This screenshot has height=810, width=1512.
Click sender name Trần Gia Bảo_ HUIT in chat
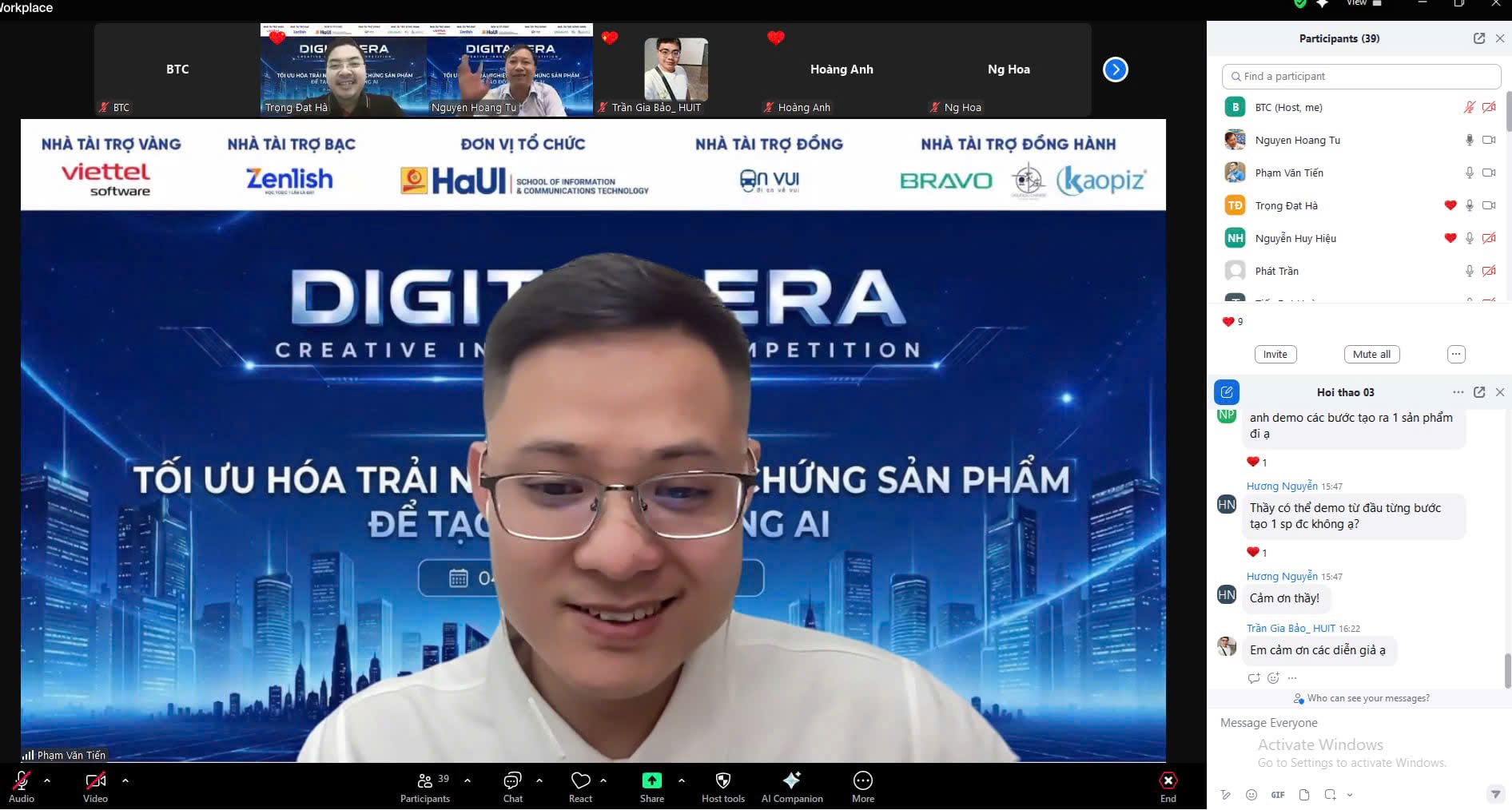(1291, 629)
